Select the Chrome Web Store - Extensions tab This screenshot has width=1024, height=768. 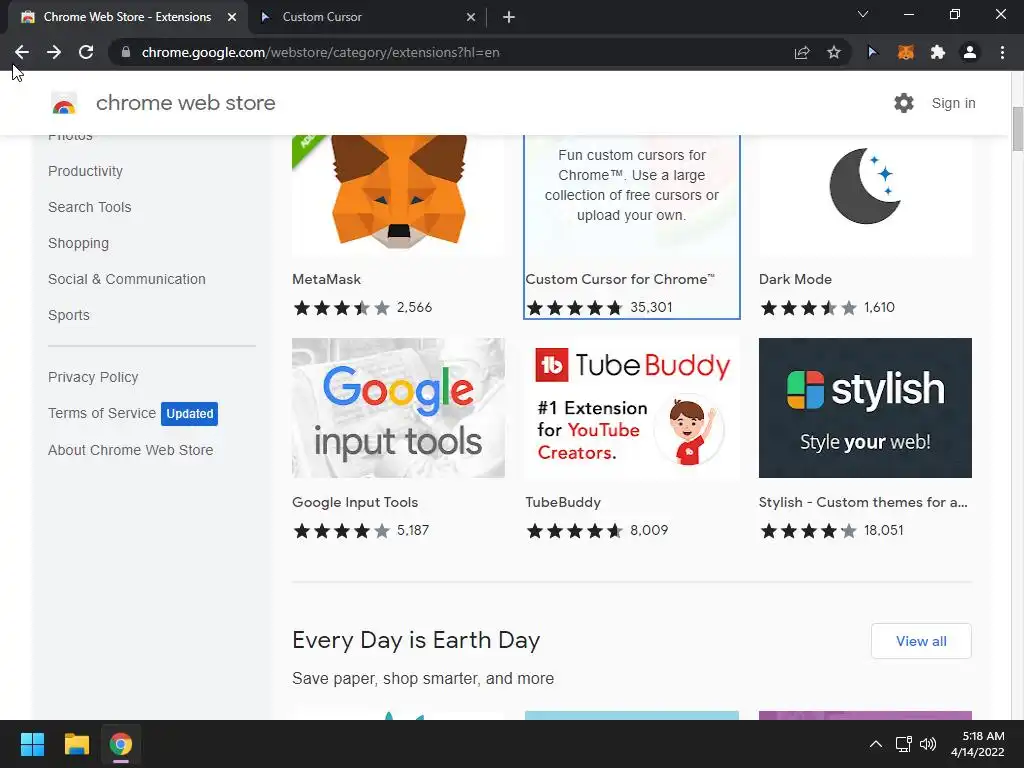127,17
